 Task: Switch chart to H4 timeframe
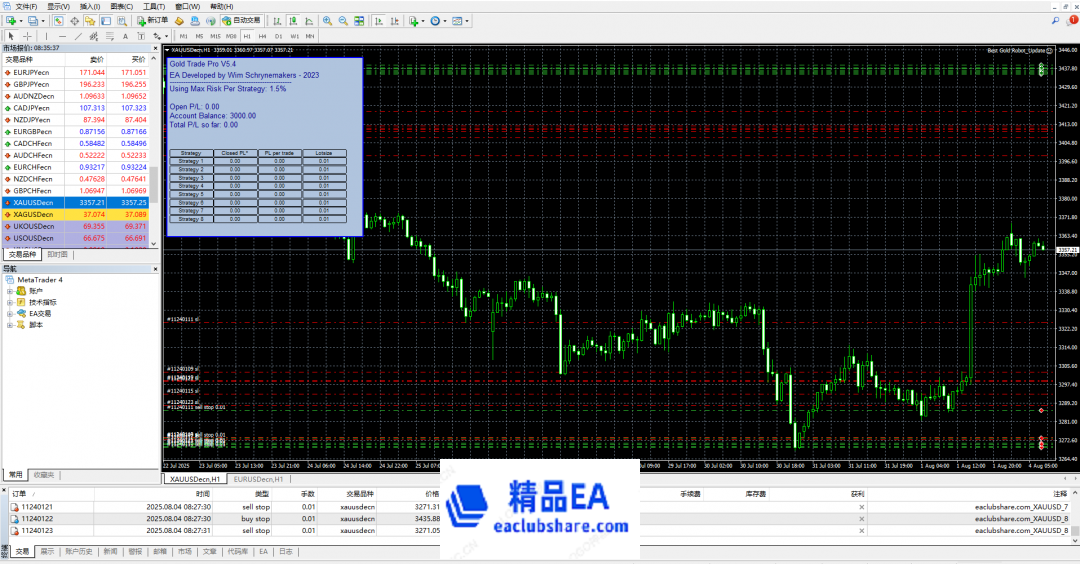pos(262,36)
